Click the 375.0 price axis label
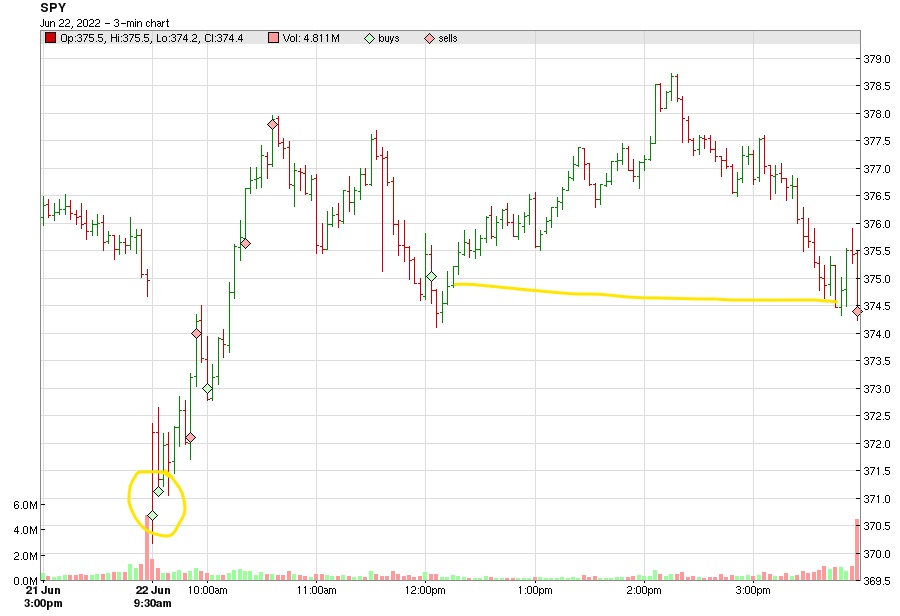Image resolution: width=900 pixels, height=616 pixels. (877, 280)
